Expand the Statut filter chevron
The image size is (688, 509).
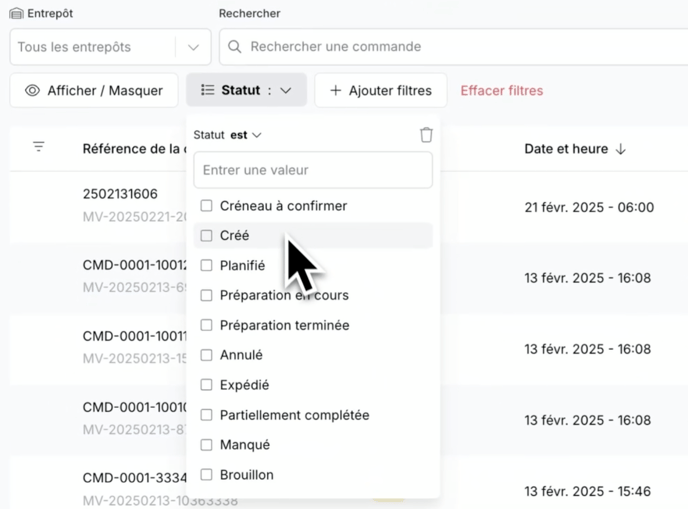286,91
